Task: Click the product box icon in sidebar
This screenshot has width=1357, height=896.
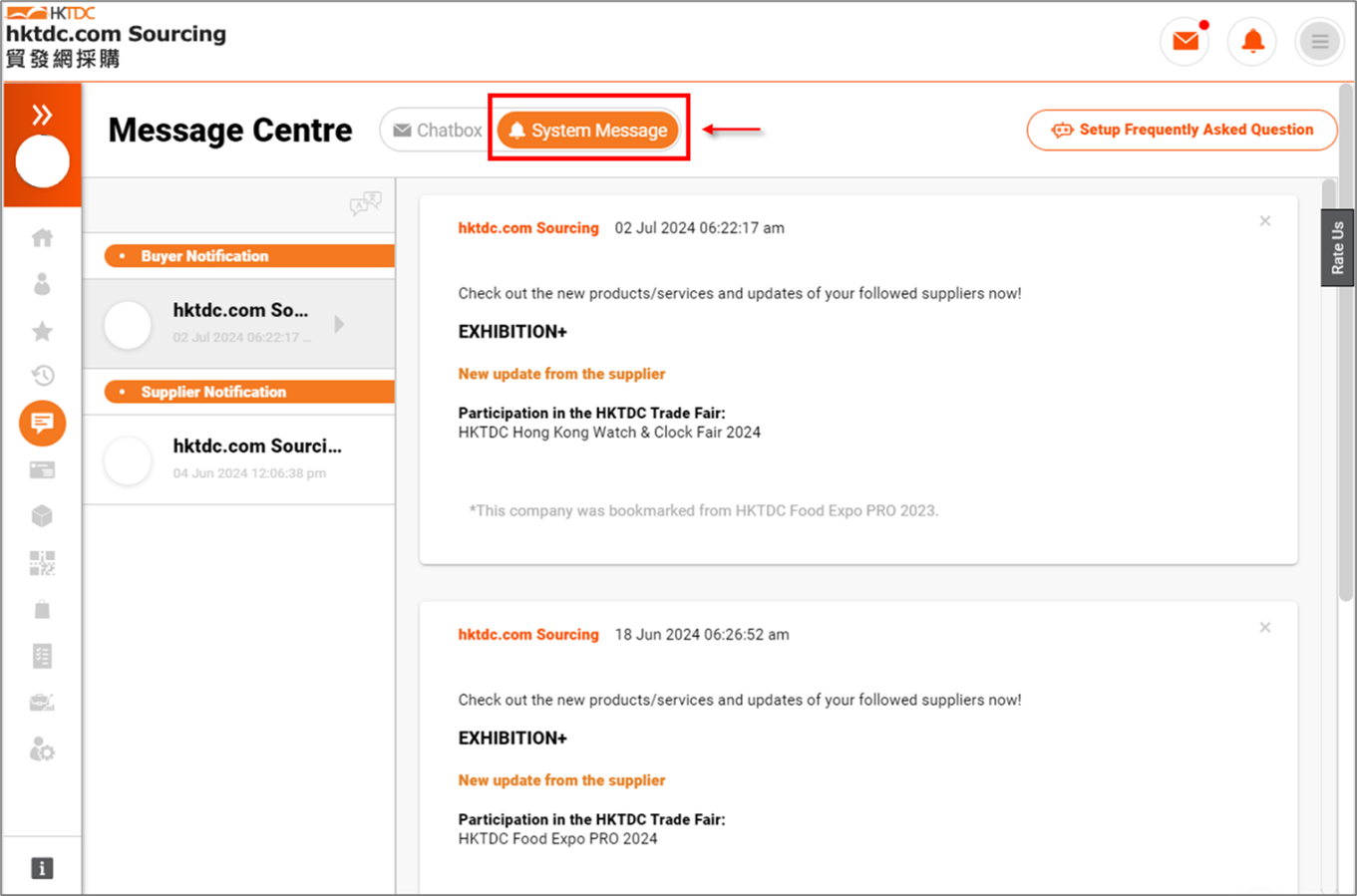Action: 42,516
